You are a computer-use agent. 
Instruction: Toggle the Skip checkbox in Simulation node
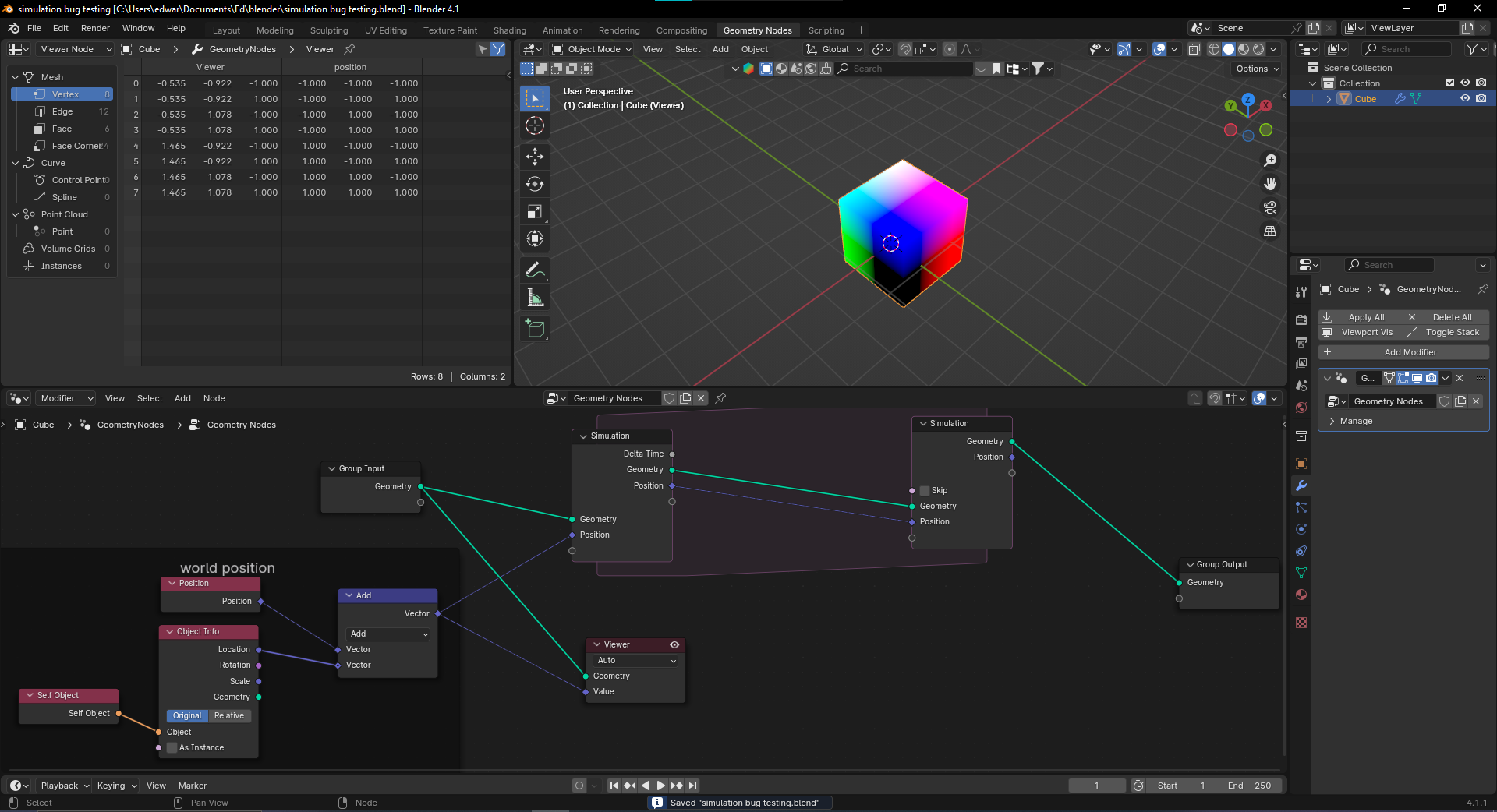[x=925, y=491]
